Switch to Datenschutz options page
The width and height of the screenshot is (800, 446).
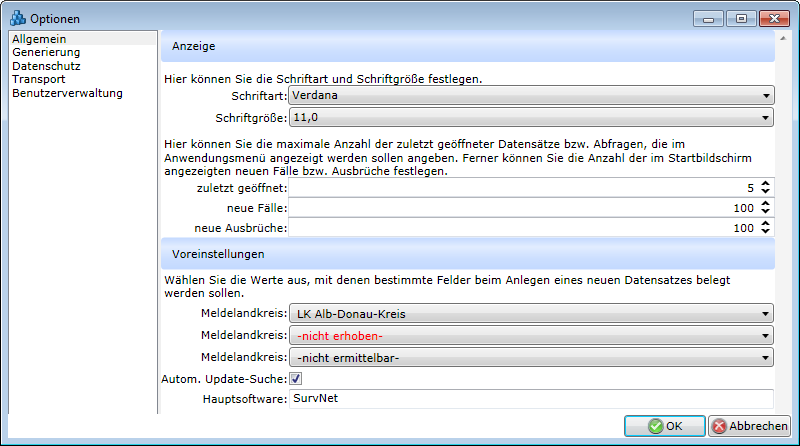point(46,66)
